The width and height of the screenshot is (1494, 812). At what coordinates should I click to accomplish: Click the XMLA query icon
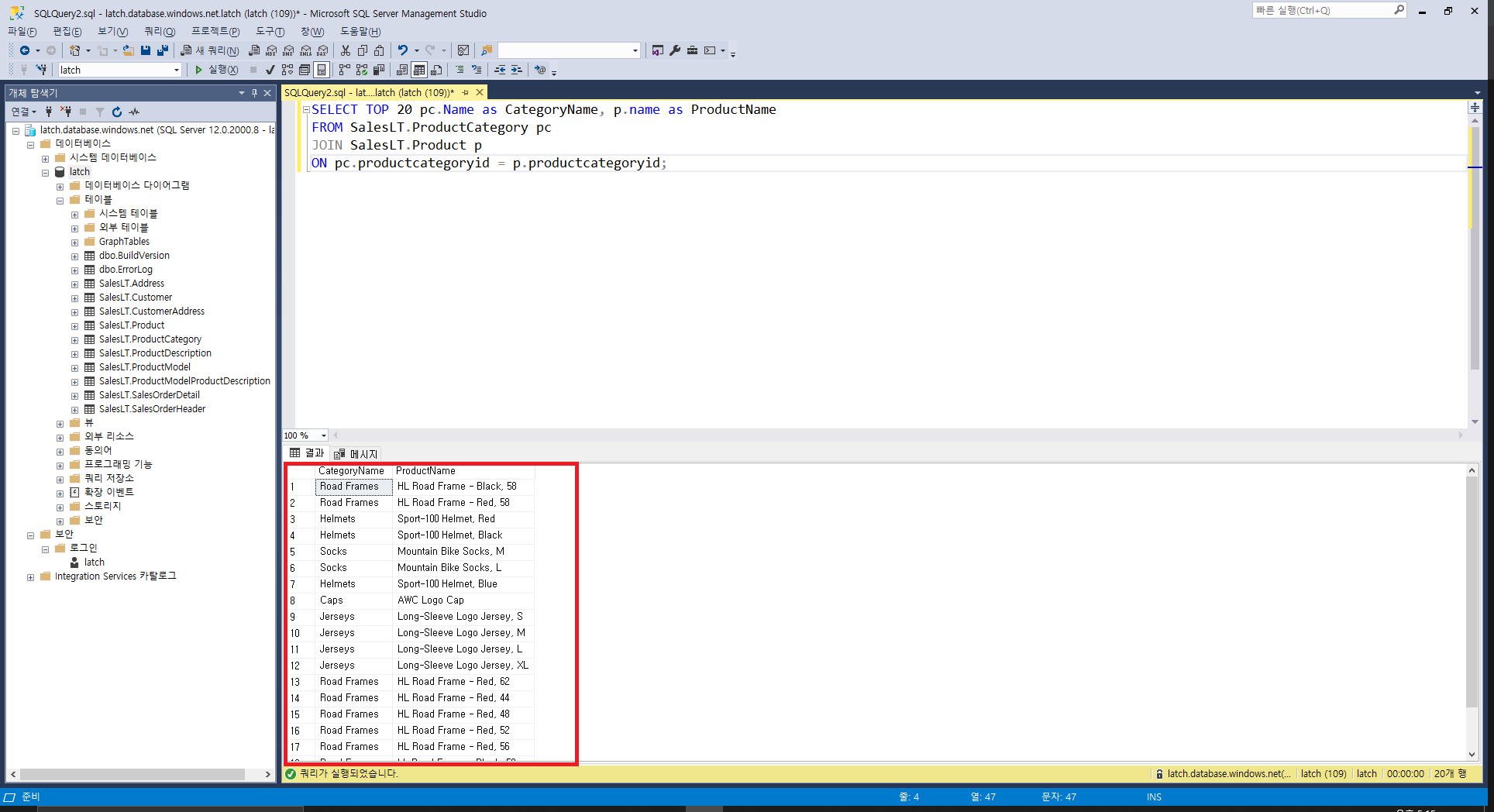[305, 50]
